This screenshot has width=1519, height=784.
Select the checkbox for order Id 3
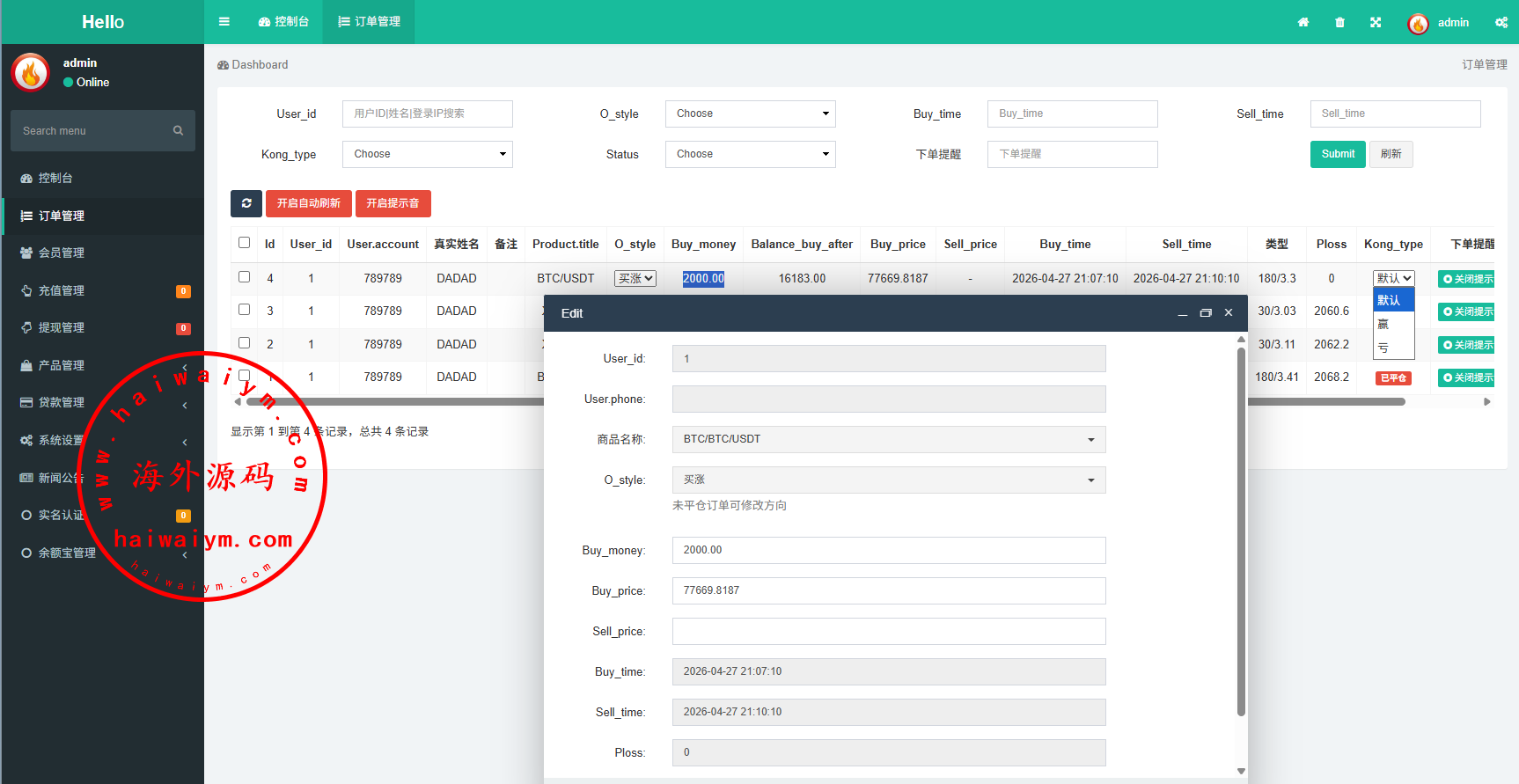coord(245,310)
